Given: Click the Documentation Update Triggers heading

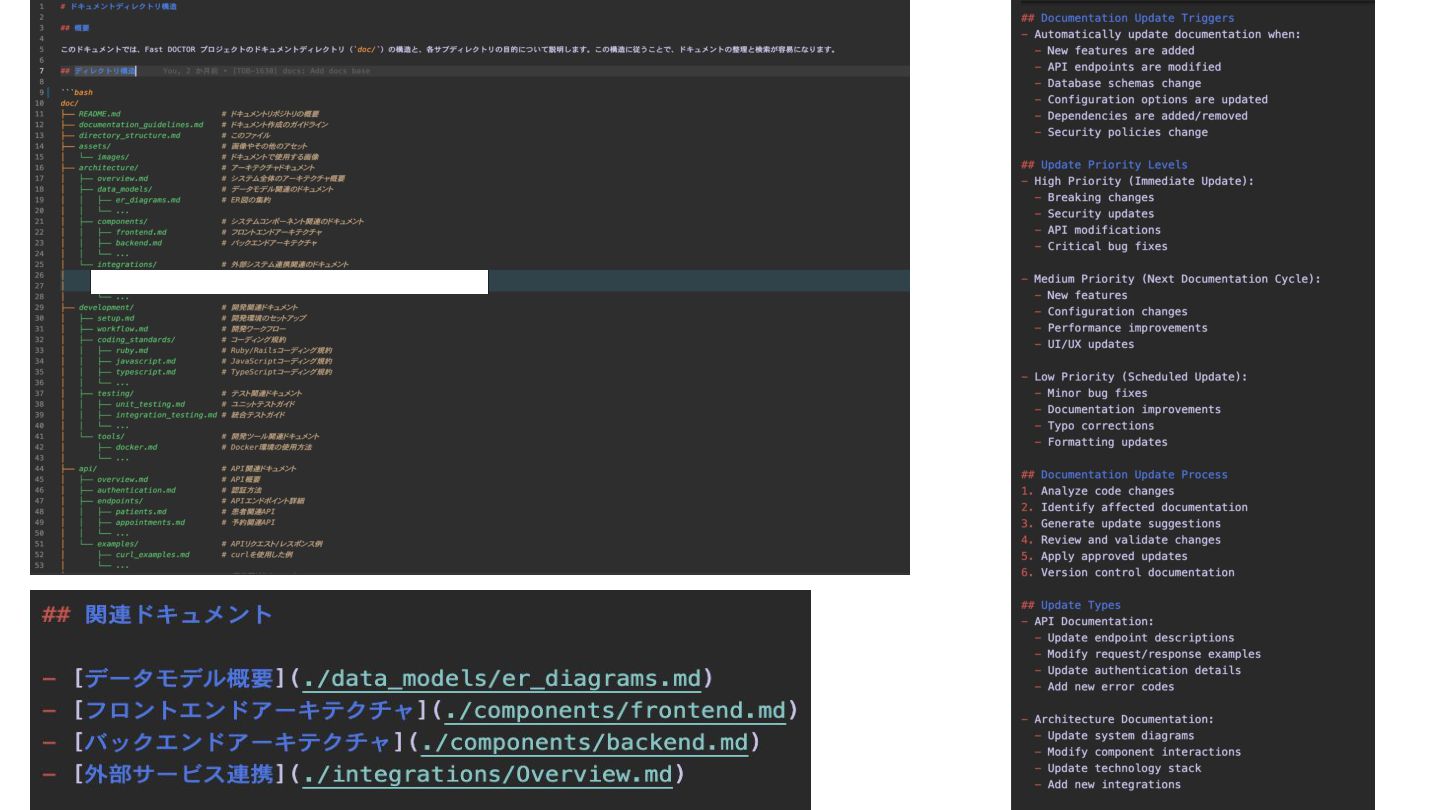Looking at the screenshot, I should pos(1137,18).
